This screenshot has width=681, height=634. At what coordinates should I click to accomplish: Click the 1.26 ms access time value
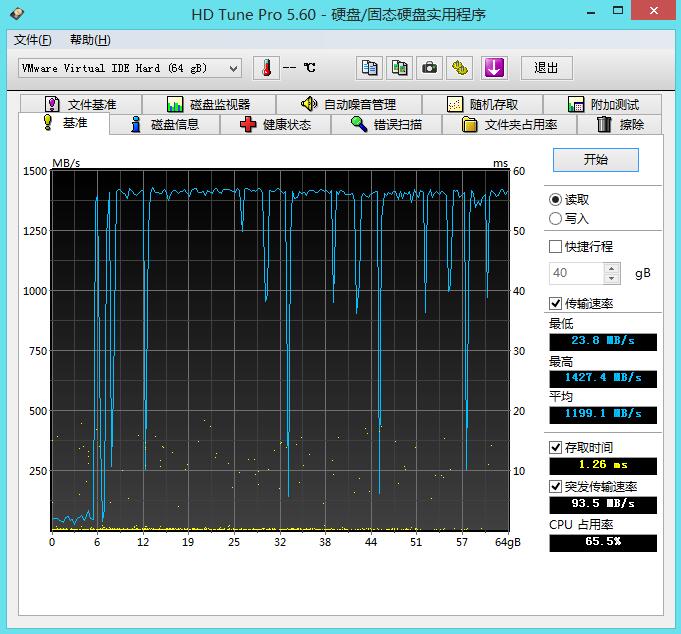[x=603, y=466]
